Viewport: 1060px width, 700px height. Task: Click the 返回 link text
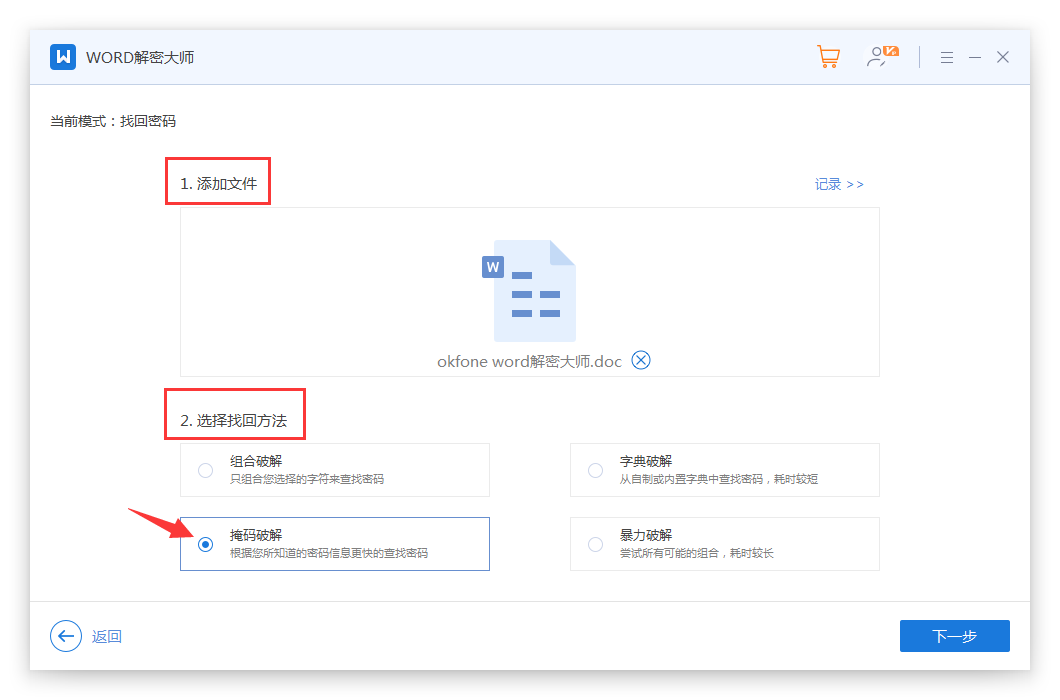click(x=107, y=636)
